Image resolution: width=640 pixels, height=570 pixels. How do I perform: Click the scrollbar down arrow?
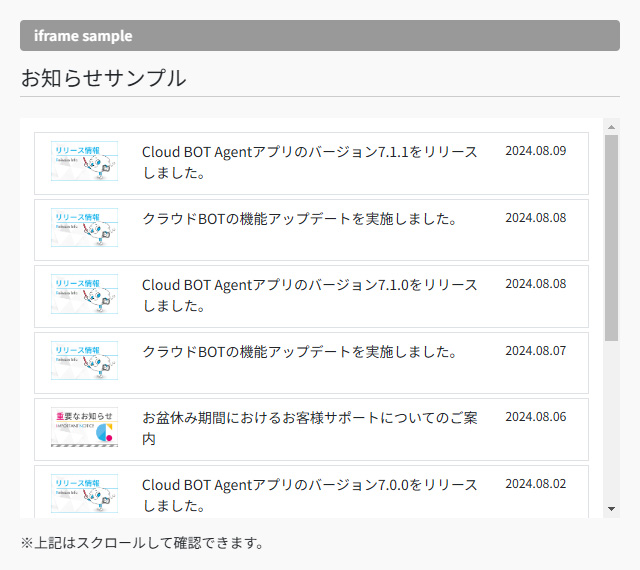pos(611,509)
